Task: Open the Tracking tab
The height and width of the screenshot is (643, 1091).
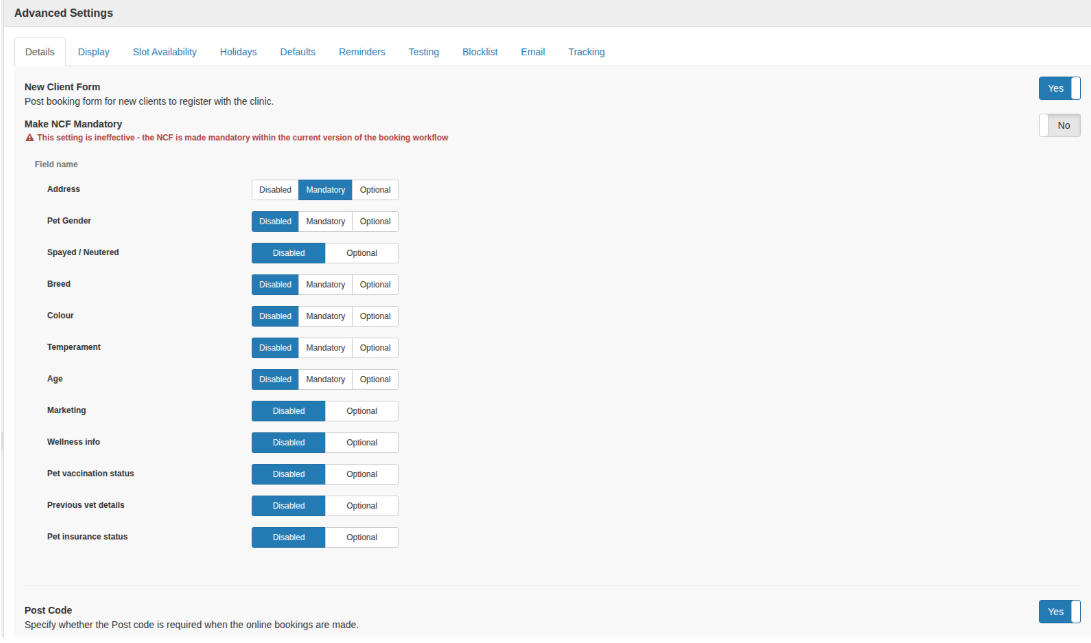Action: [x=586, y=51]
